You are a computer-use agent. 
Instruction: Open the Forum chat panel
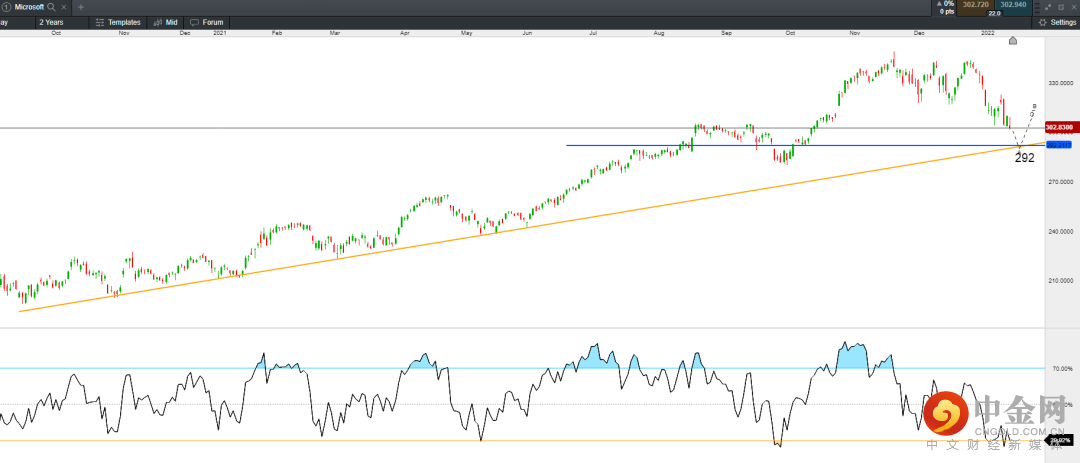[207, 21]
